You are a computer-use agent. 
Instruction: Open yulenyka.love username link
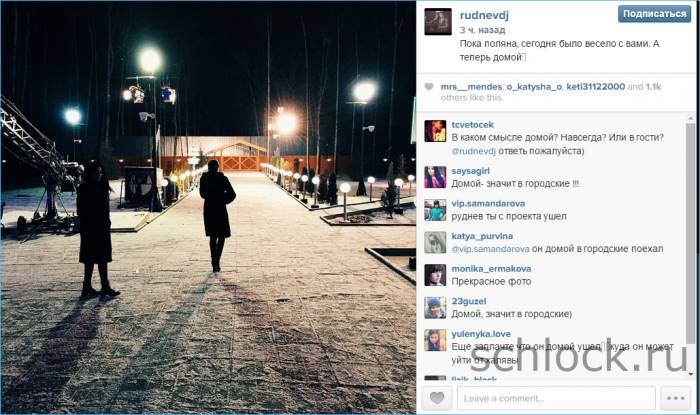(481, 334)
